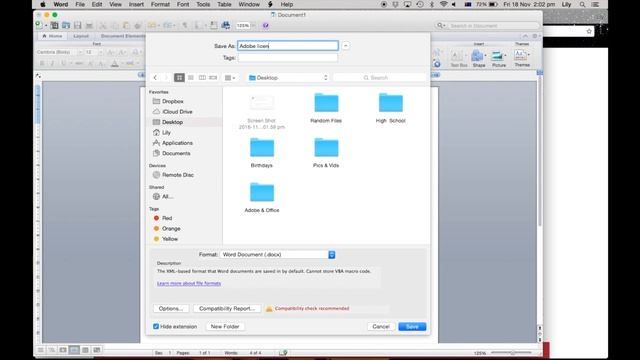Click the Wi-Fi icon in menu bar

pos(443,4)
